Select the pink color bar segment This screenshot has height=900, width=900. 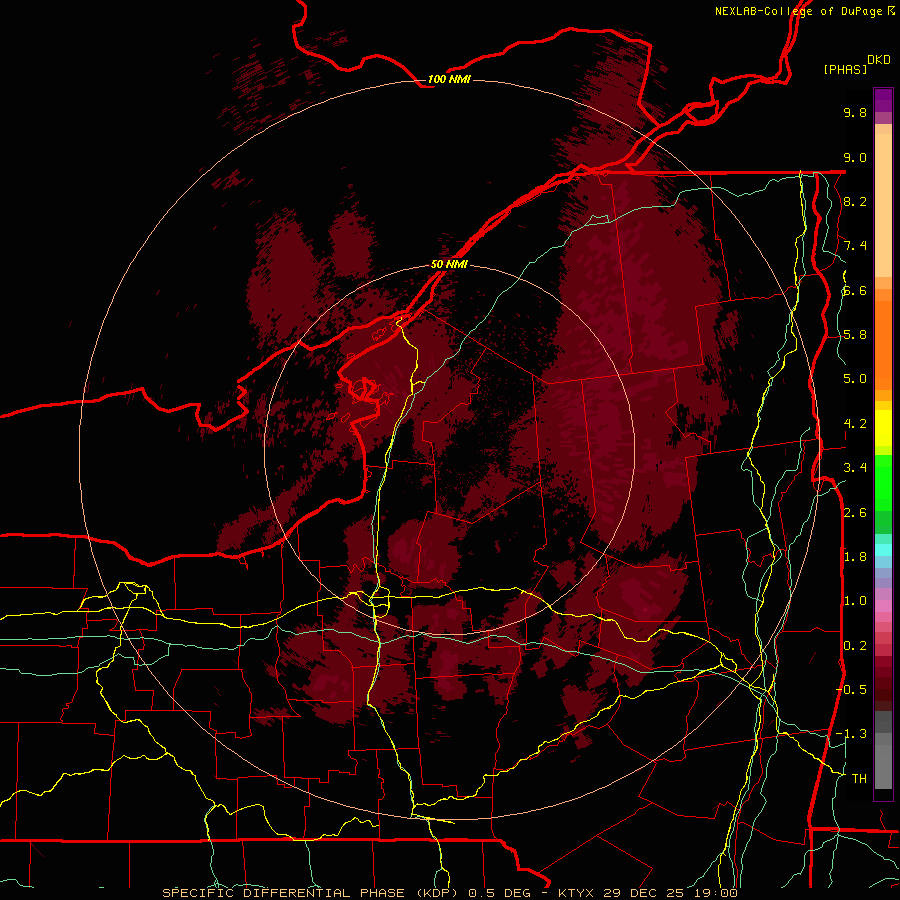coord(883,606)
